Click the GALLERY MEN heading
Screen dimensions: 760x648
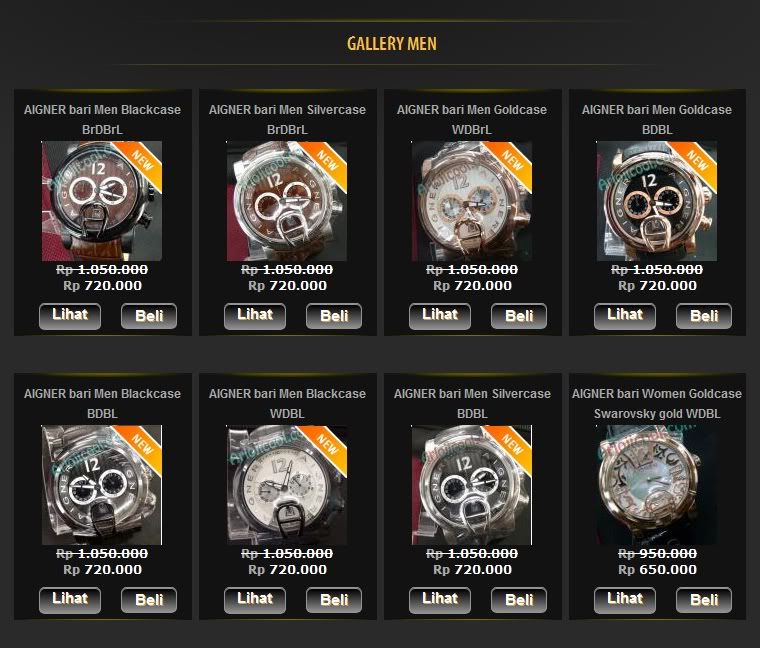[x=392, y=43]
